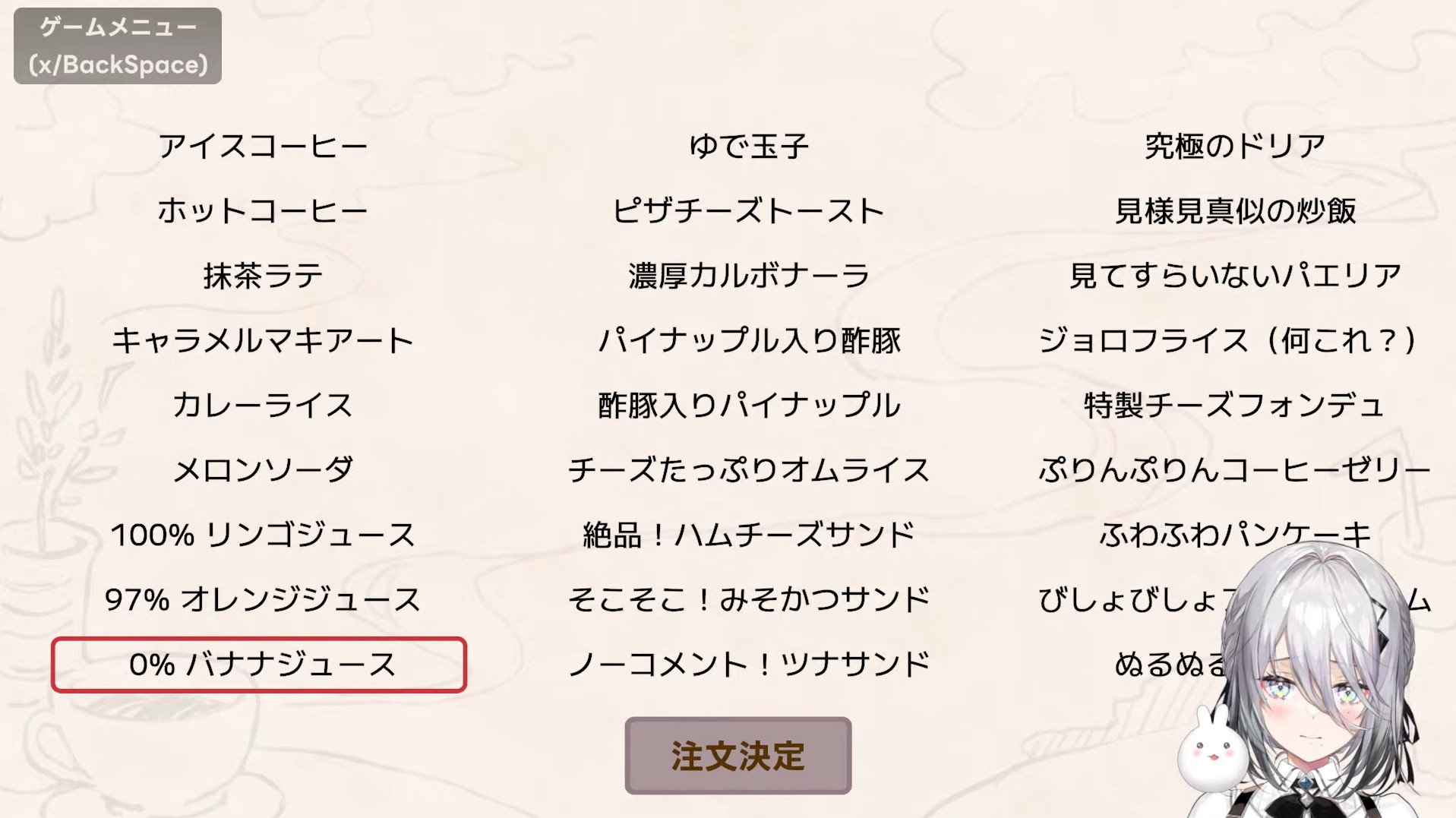Select 究極のドリア from the menu
Image resolution: width=1456 pixels, height=818 pixels.
(x=1235, y=146)
